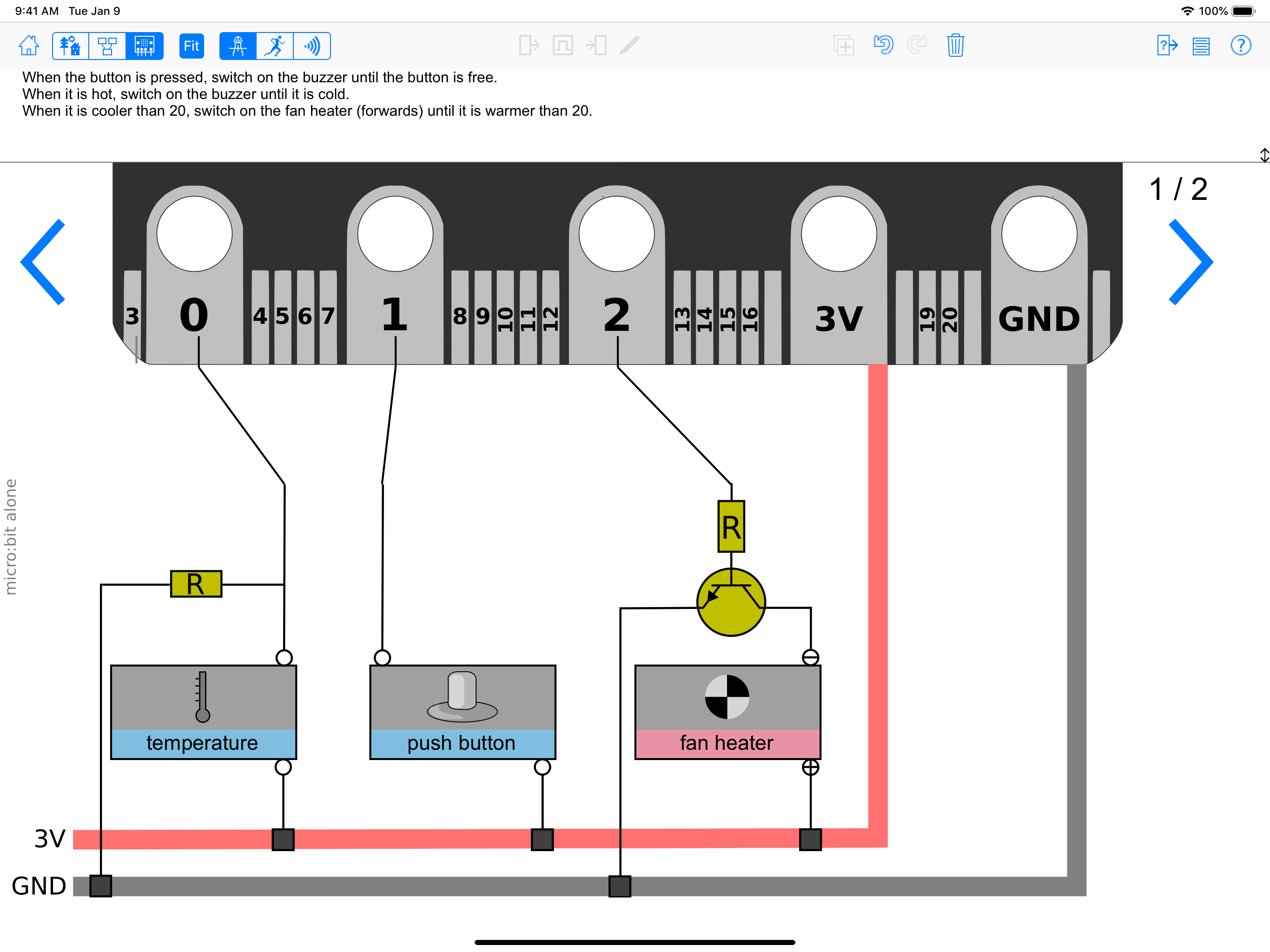1270x952 pixels.
Task: Click the text panel resize handle
Action: point(1264,155)
